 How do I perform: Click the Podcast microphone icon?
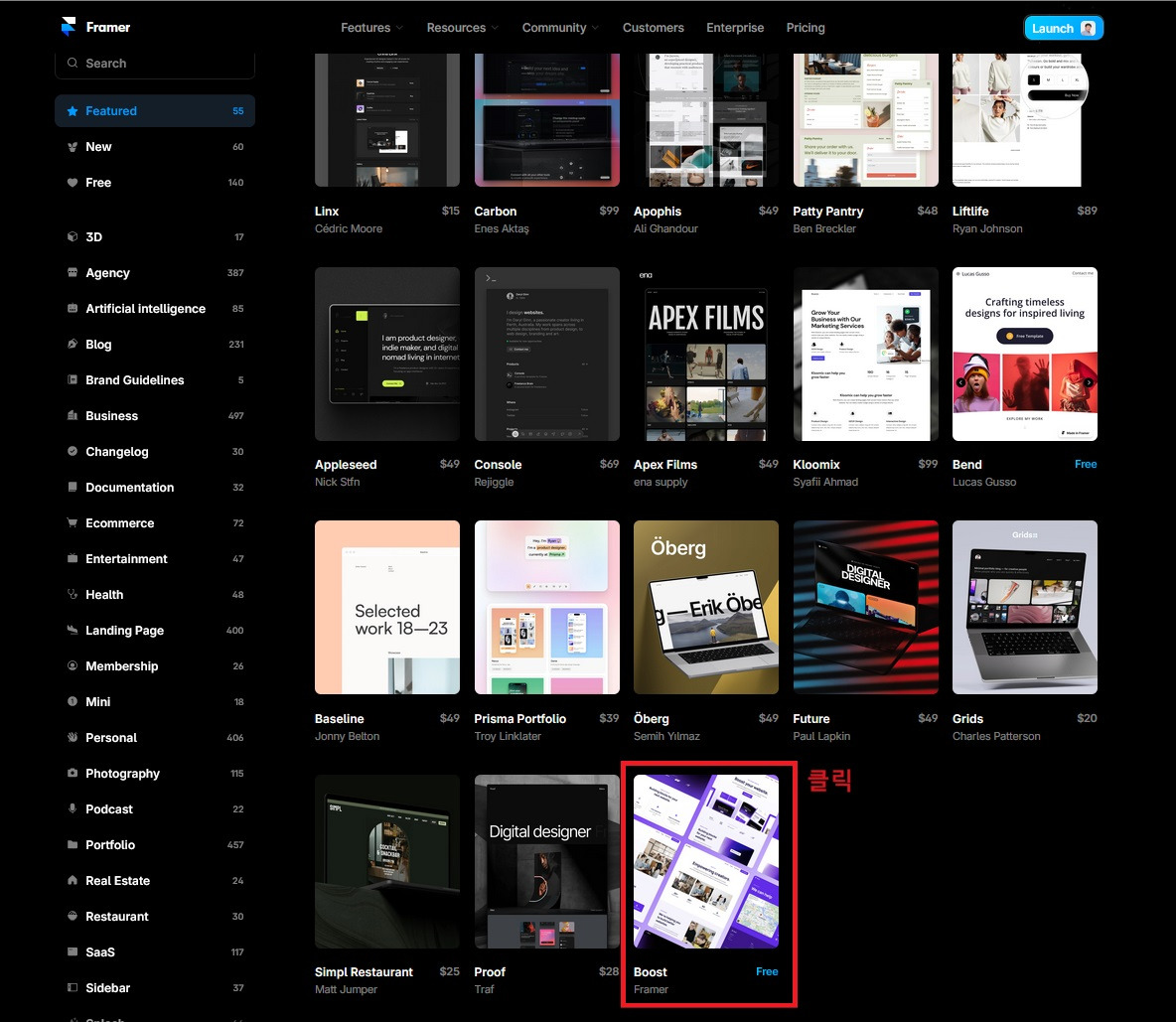[72, 809]
